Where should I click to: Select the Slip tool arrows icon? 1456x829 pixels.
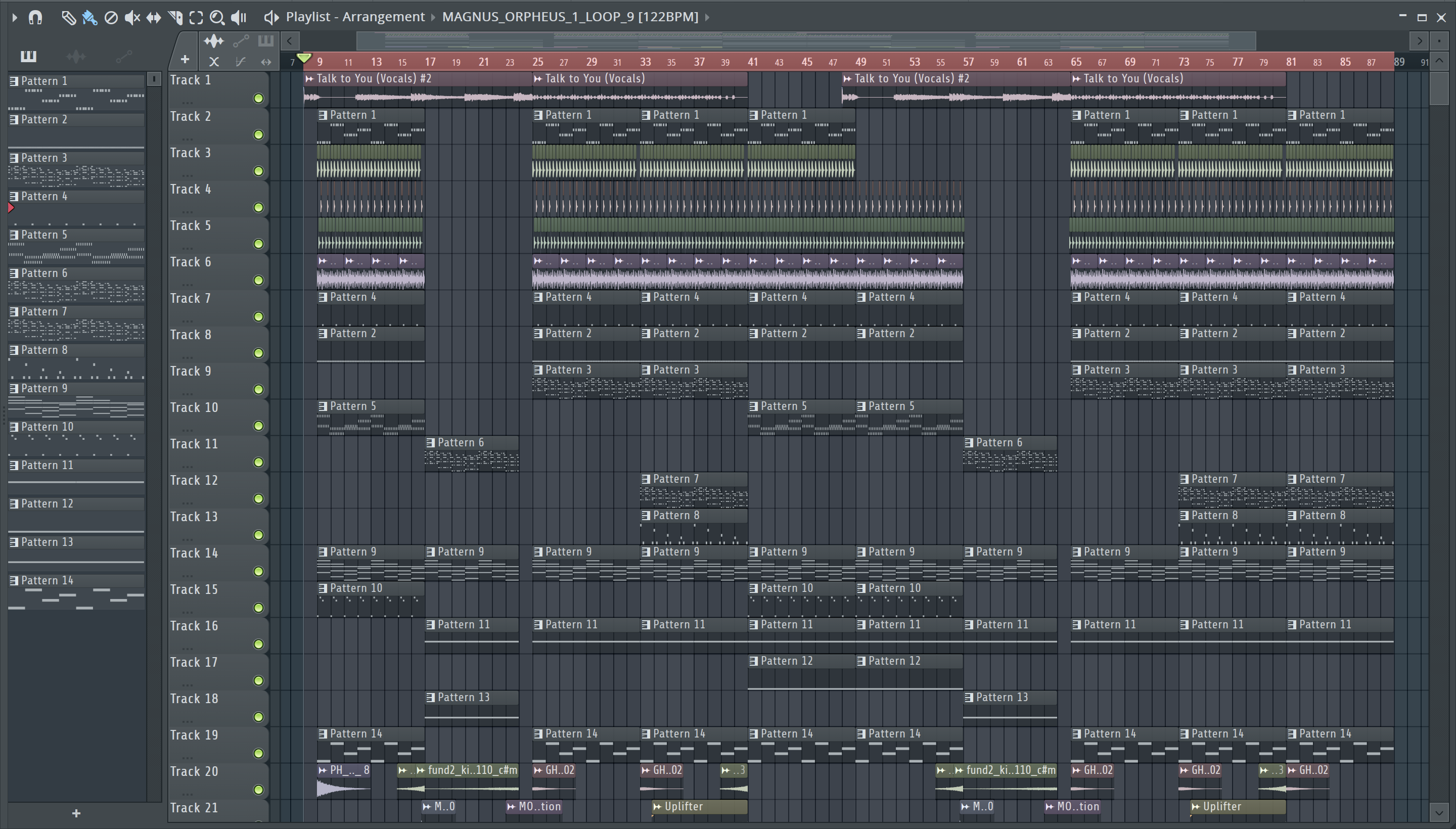point(153,18)
